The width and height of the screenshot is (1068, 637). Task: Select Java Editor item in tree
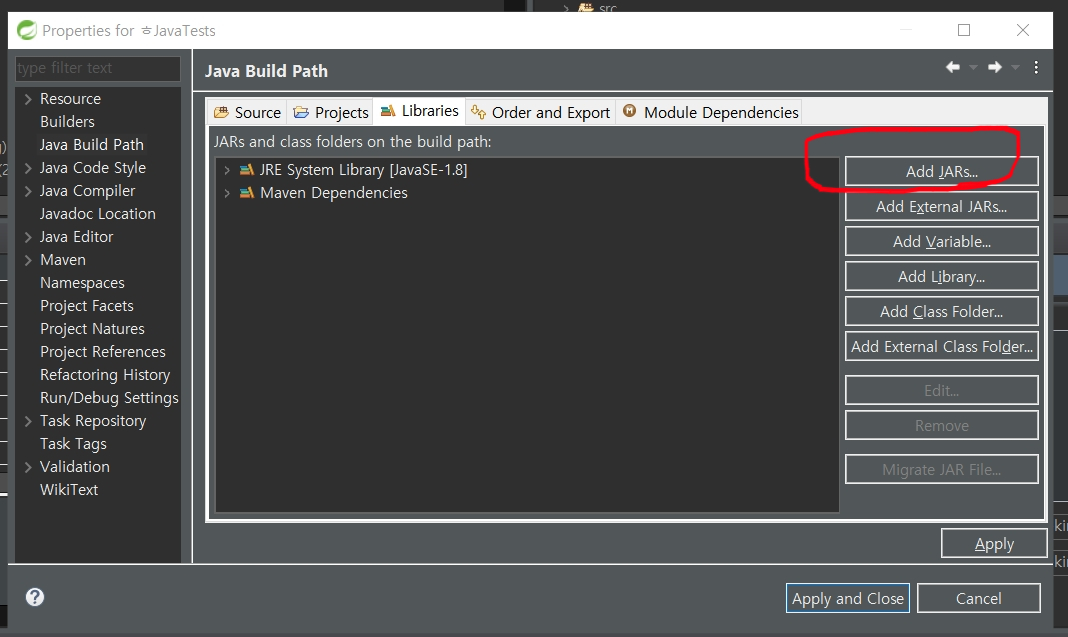coord(76,236)
